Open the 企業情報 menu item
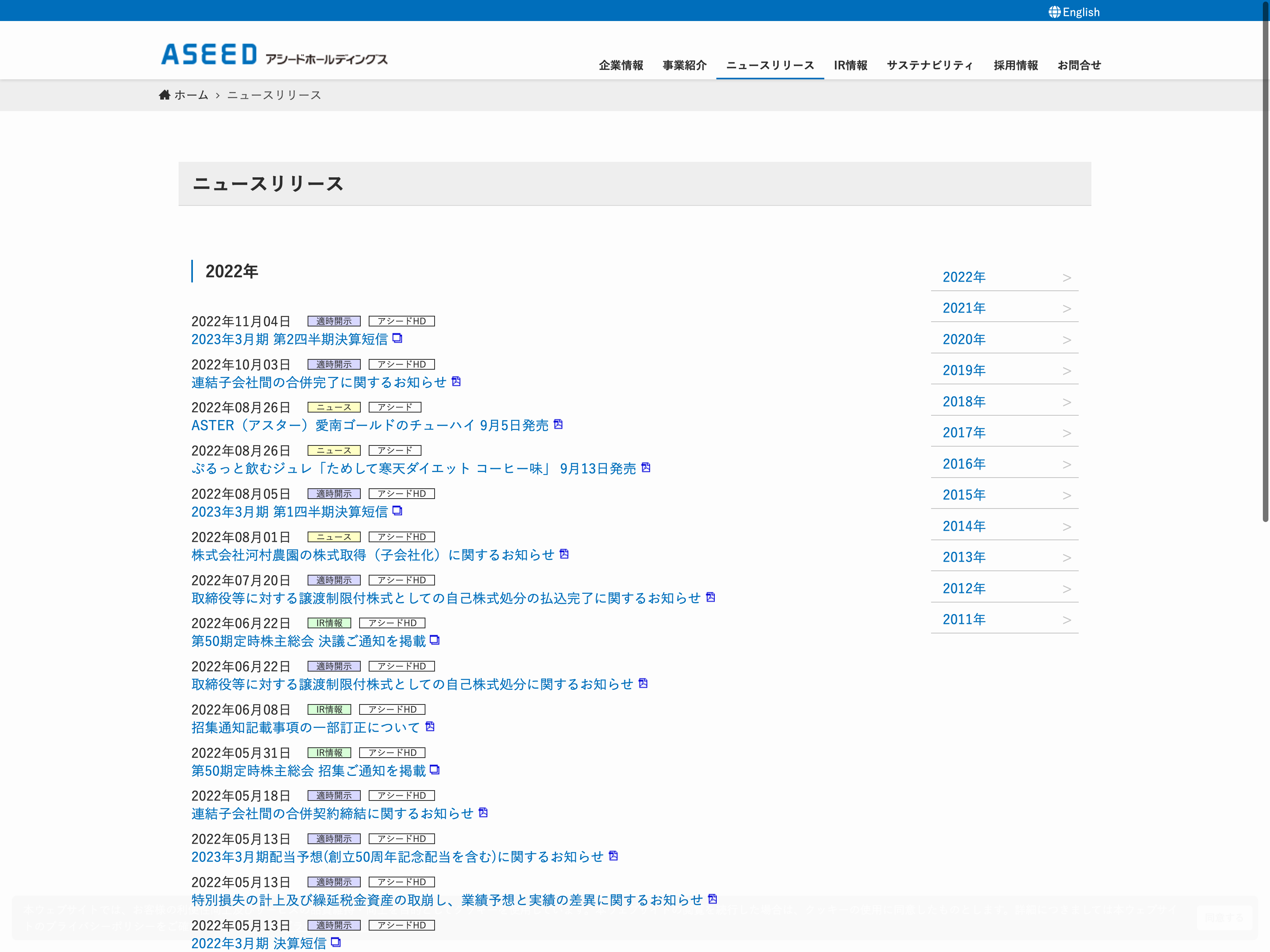 coord(621,65)
